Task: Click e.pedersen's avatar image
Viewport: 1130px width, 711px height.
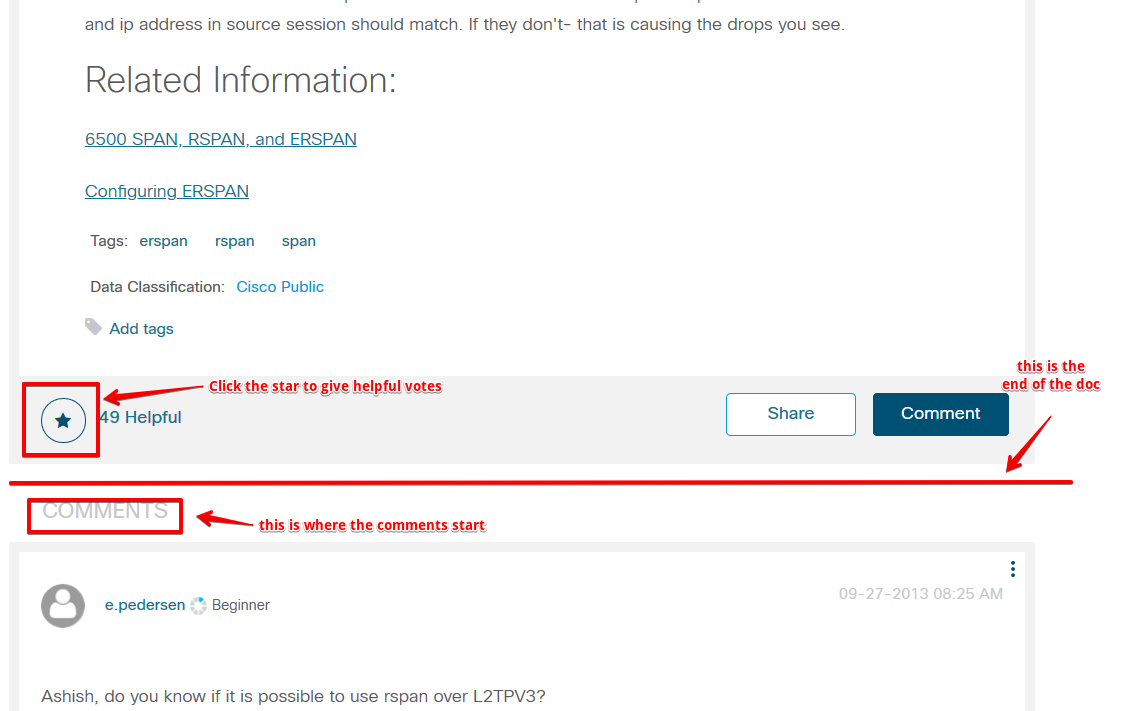Action: (x=62, y=605)
